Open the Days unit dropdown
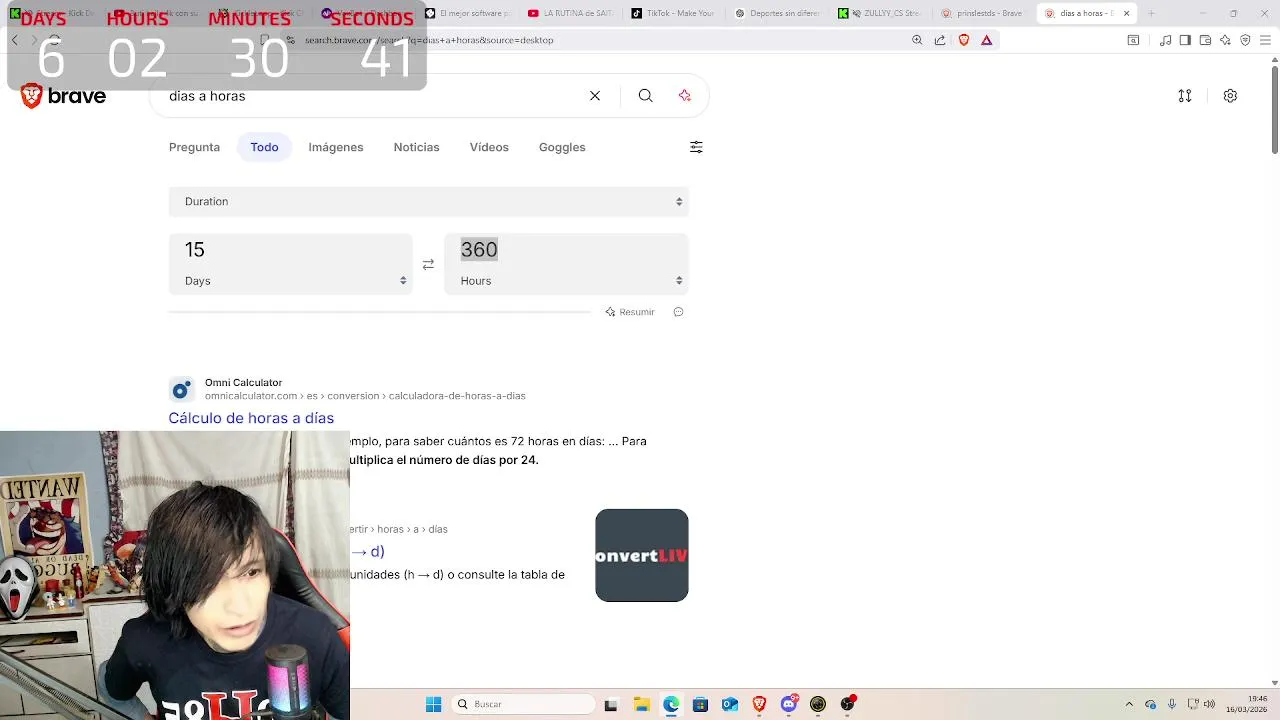 pyautogui.click(x=290, y=281)
